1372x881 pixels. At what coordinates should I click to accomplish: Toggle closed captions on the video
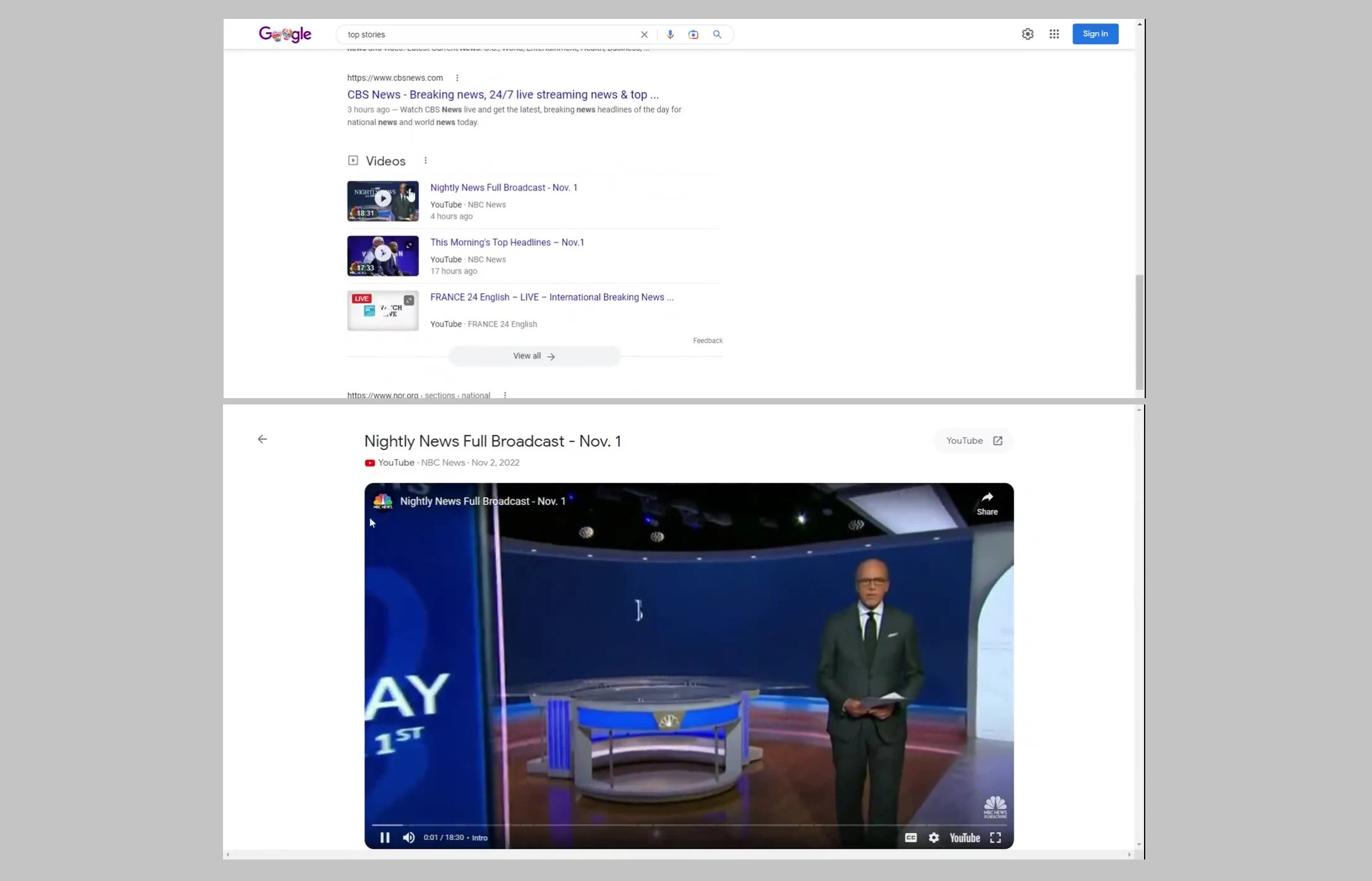pyautogui.click(x=910, y=837)
